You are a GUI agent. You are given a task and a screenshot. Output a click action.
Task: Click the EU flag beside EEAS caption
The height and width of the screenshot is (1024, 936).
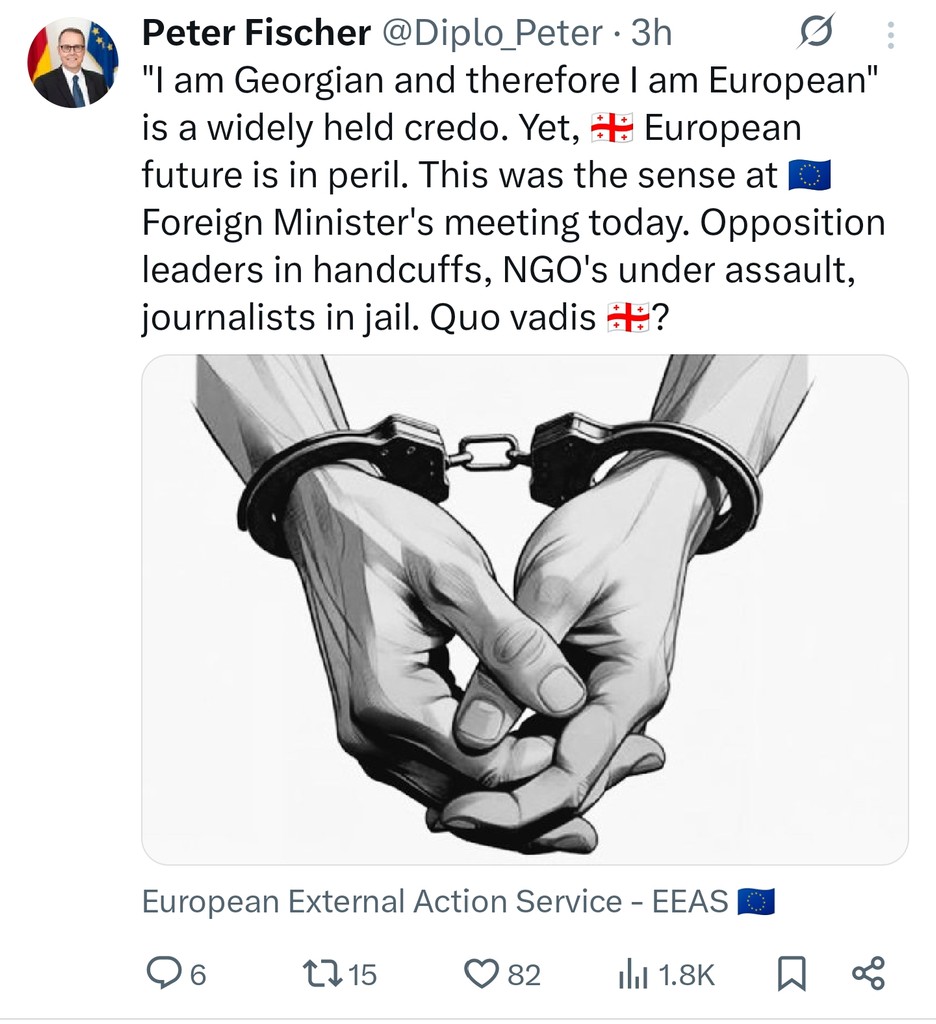(756, 902)
